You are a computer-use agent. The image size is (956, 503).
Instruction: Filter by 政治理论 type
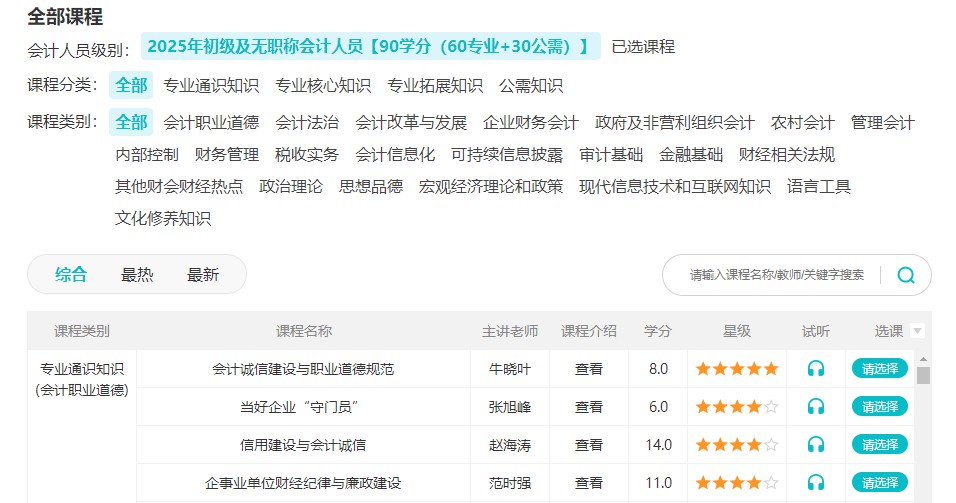[x=291, y=187]
